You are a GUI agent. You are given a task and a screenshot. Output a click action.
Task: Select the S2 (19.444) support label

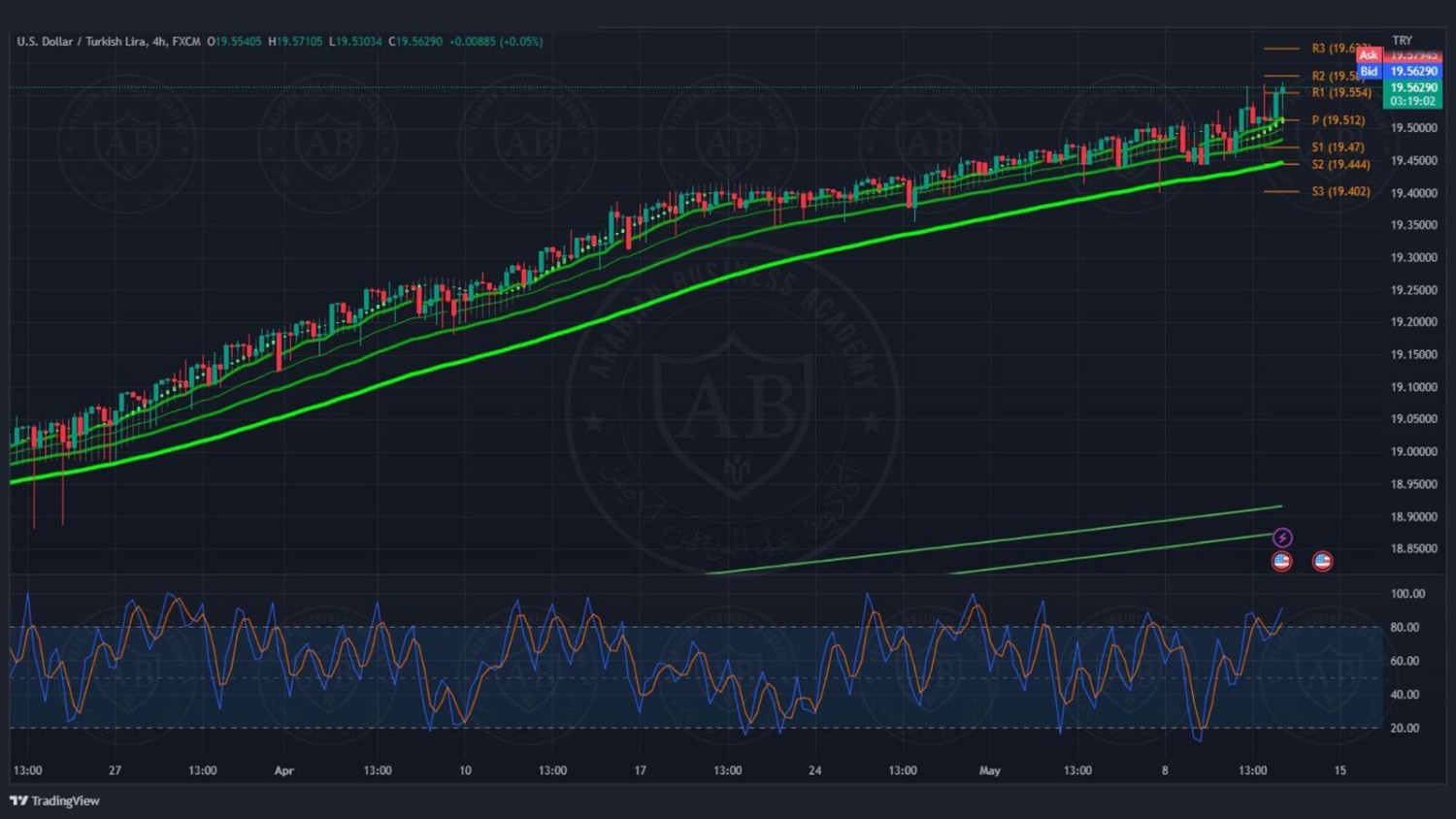pos(1341,165)
